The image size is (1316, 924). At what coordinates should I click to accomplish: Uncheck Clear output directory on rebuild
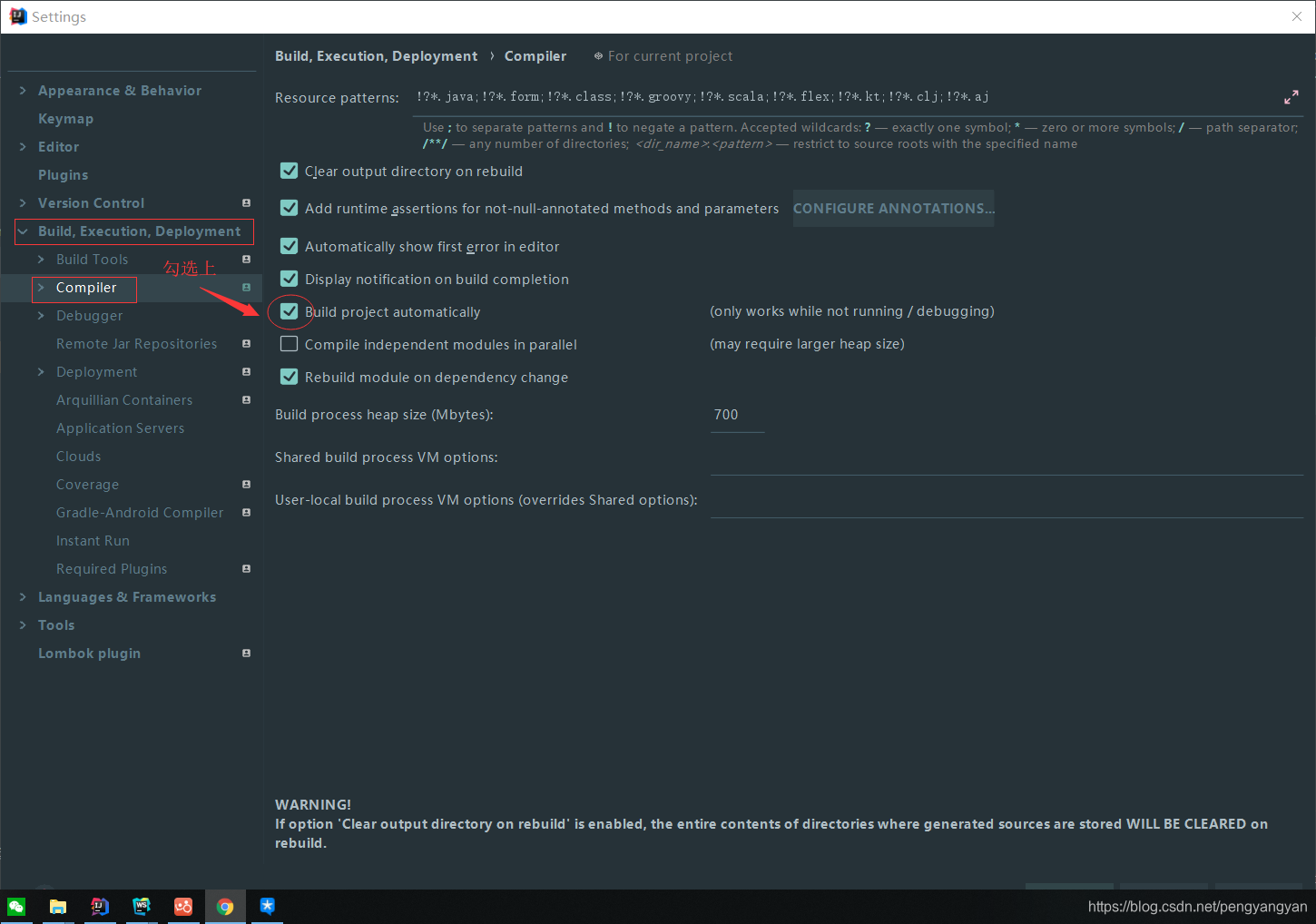click(290, 171)
